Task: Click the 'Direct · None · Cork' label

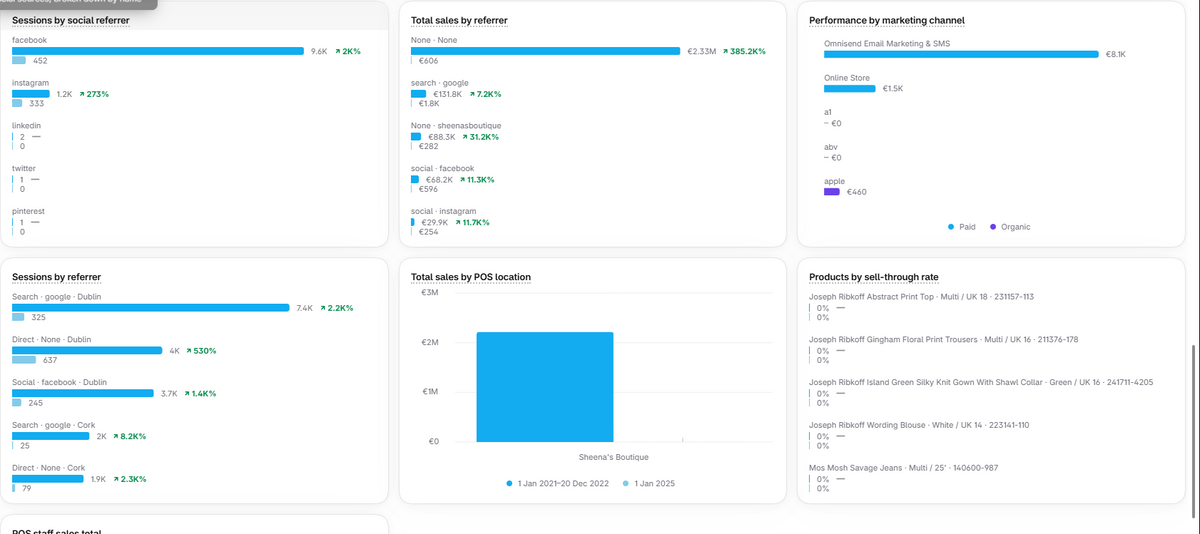Action: point(49,469)
